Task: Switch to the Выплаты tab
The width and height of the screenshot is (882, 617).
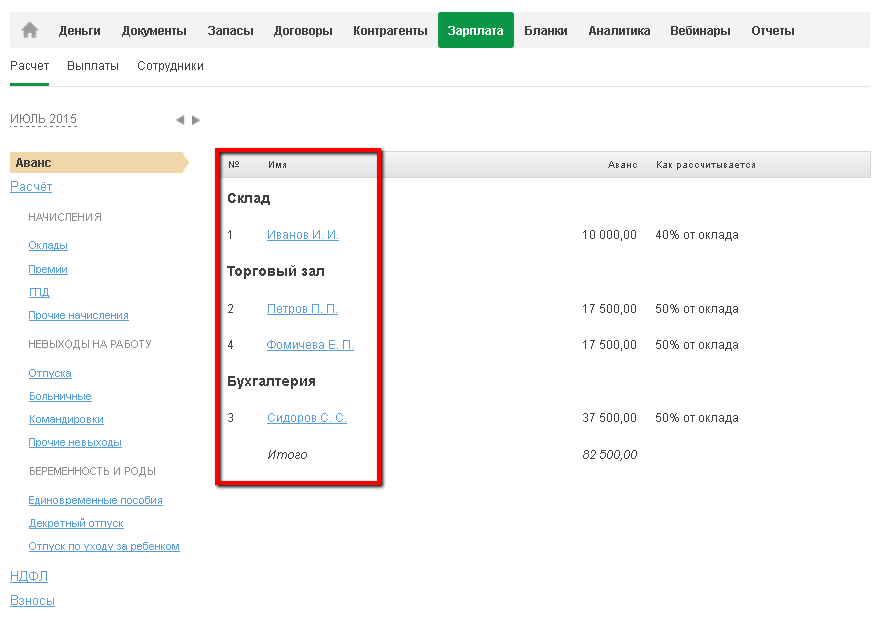Action: 93,66
